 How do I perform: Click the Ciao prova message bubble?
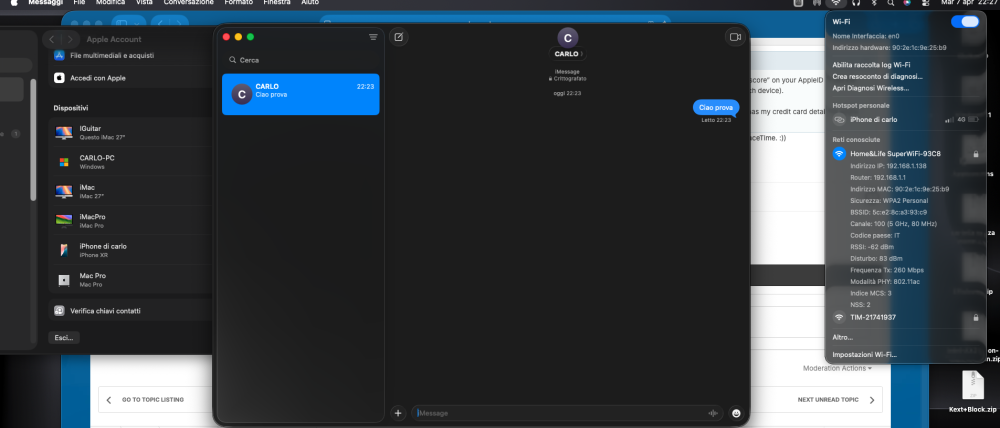(716, 107)
